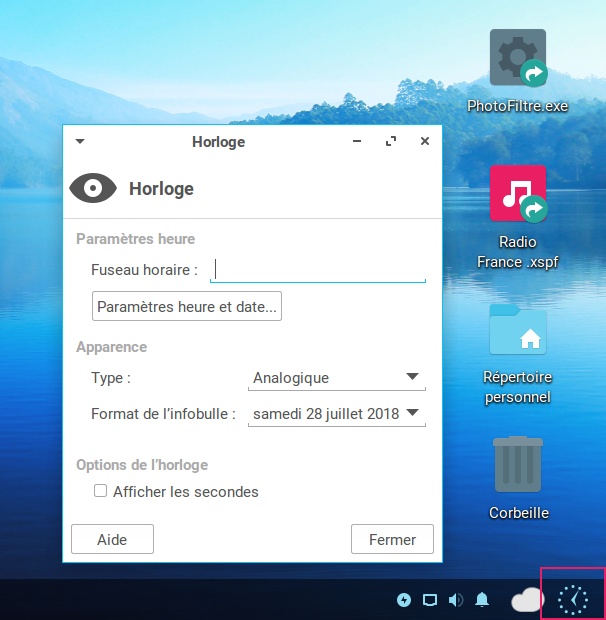Open the Corbeille trash icon

pyautogui.click(x=518, y=466)
